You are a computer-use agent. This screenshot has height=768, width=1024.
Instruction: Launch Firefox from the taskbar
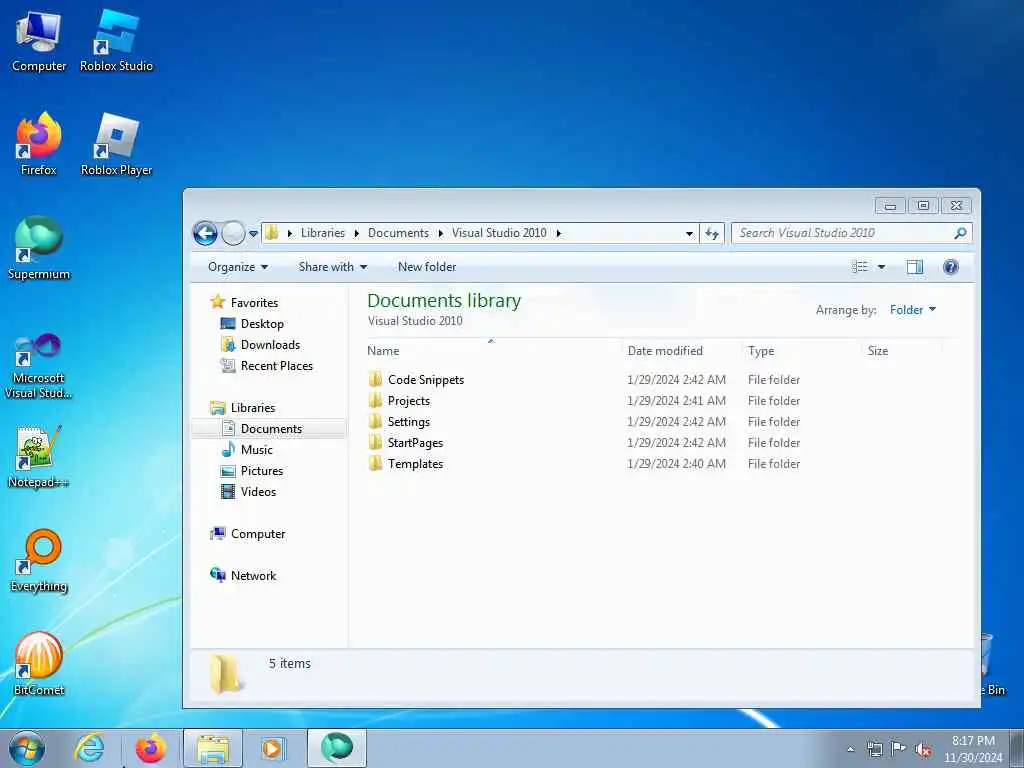(150, 748)
